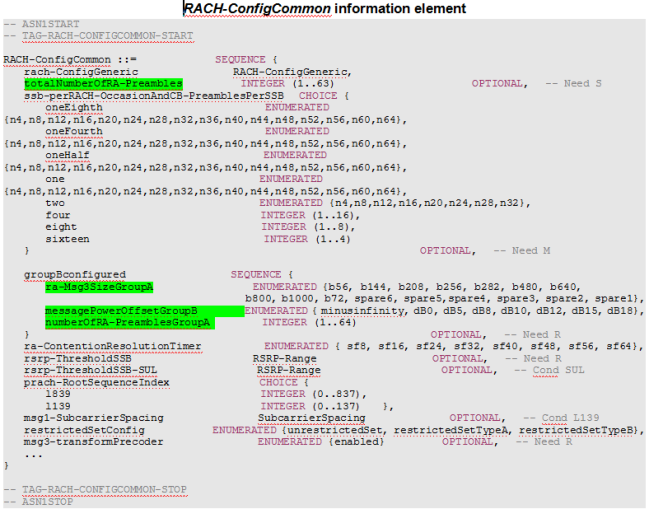Click the 'l839' choice name

coord(58,394)
